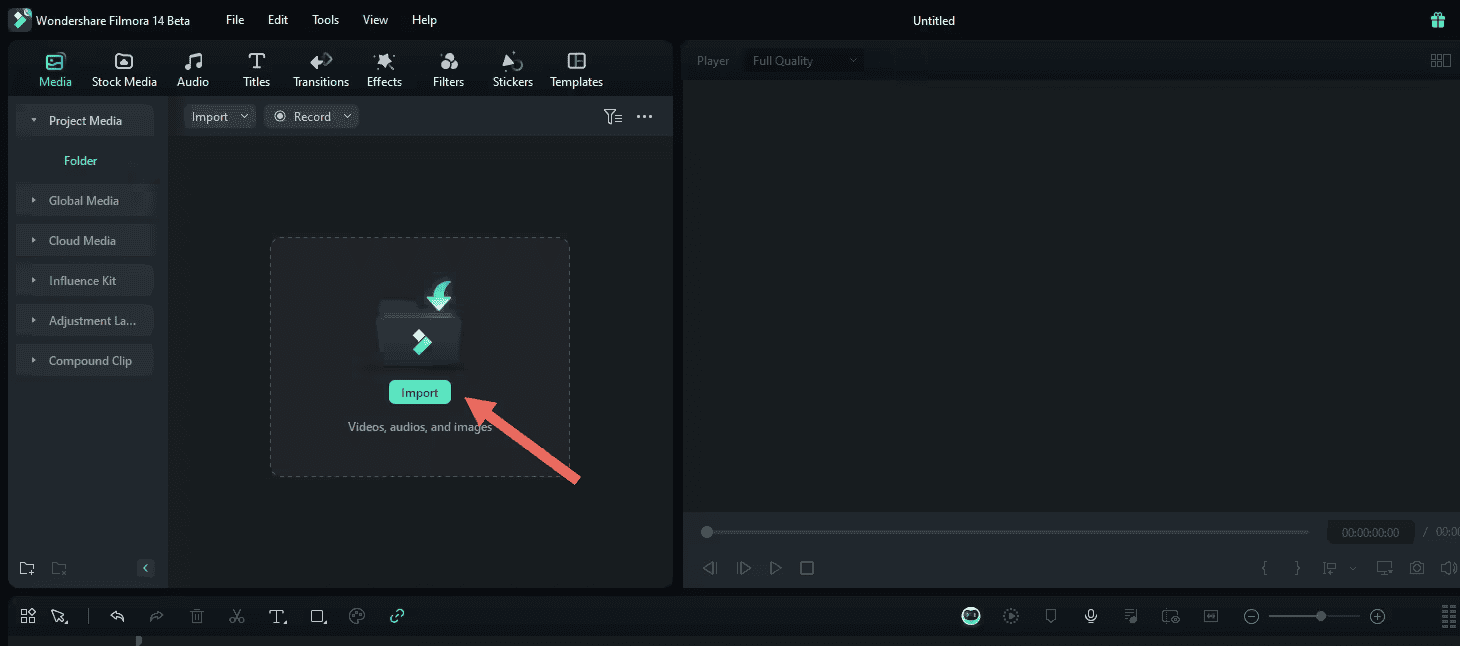Zoom in the timeline with plus

[x=1377, y=616]
